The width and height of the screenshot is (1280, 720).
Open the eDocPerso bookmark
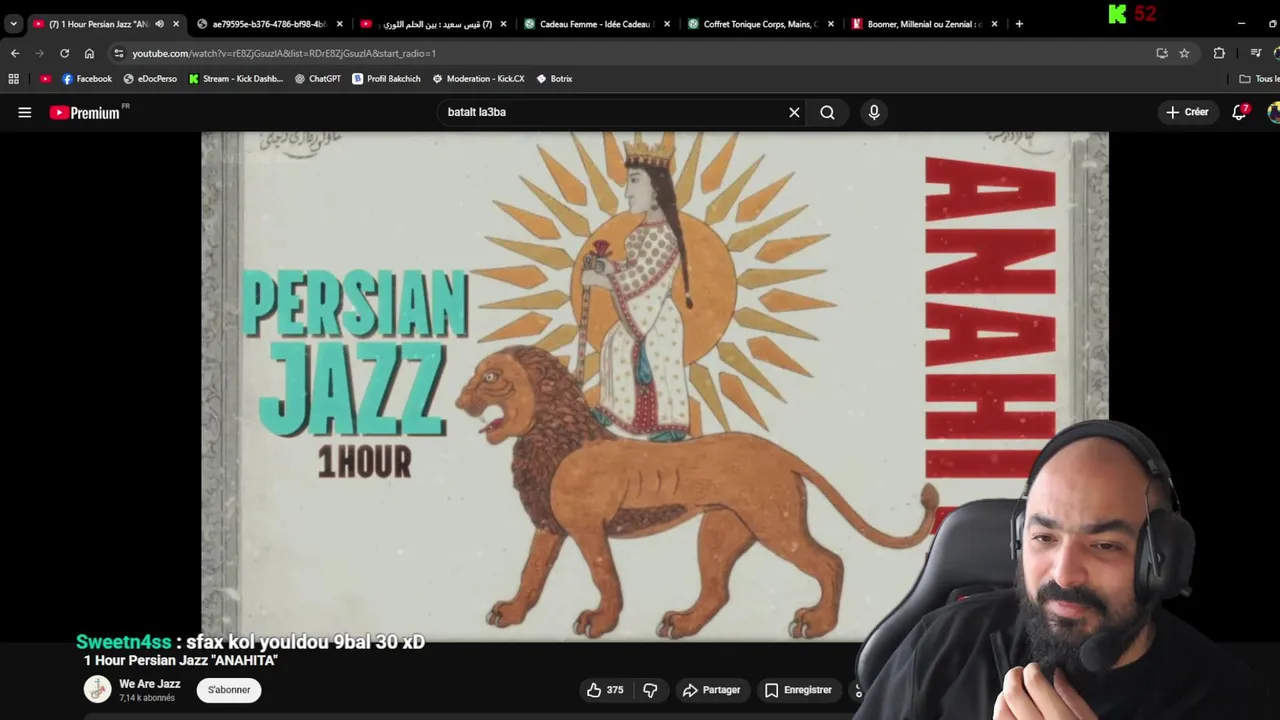150,79
